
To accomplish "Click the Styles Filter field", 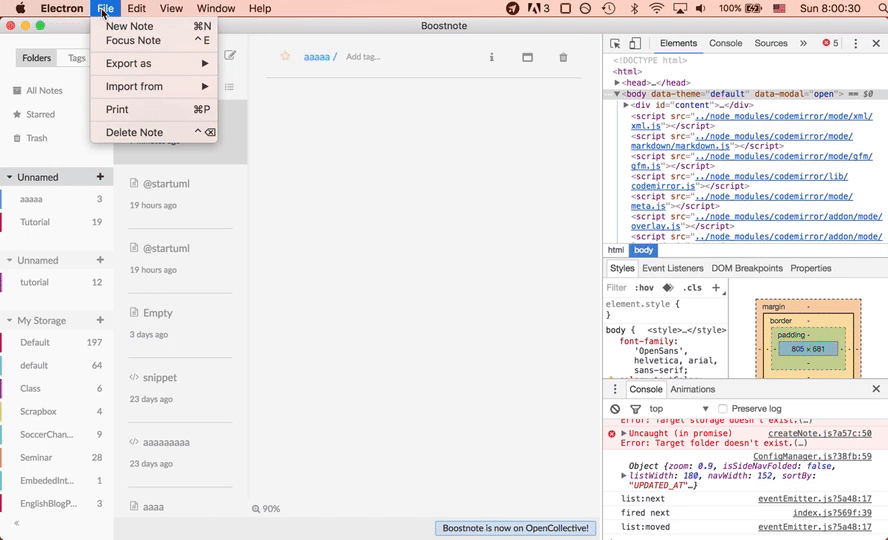I will (x=617, y=288).
